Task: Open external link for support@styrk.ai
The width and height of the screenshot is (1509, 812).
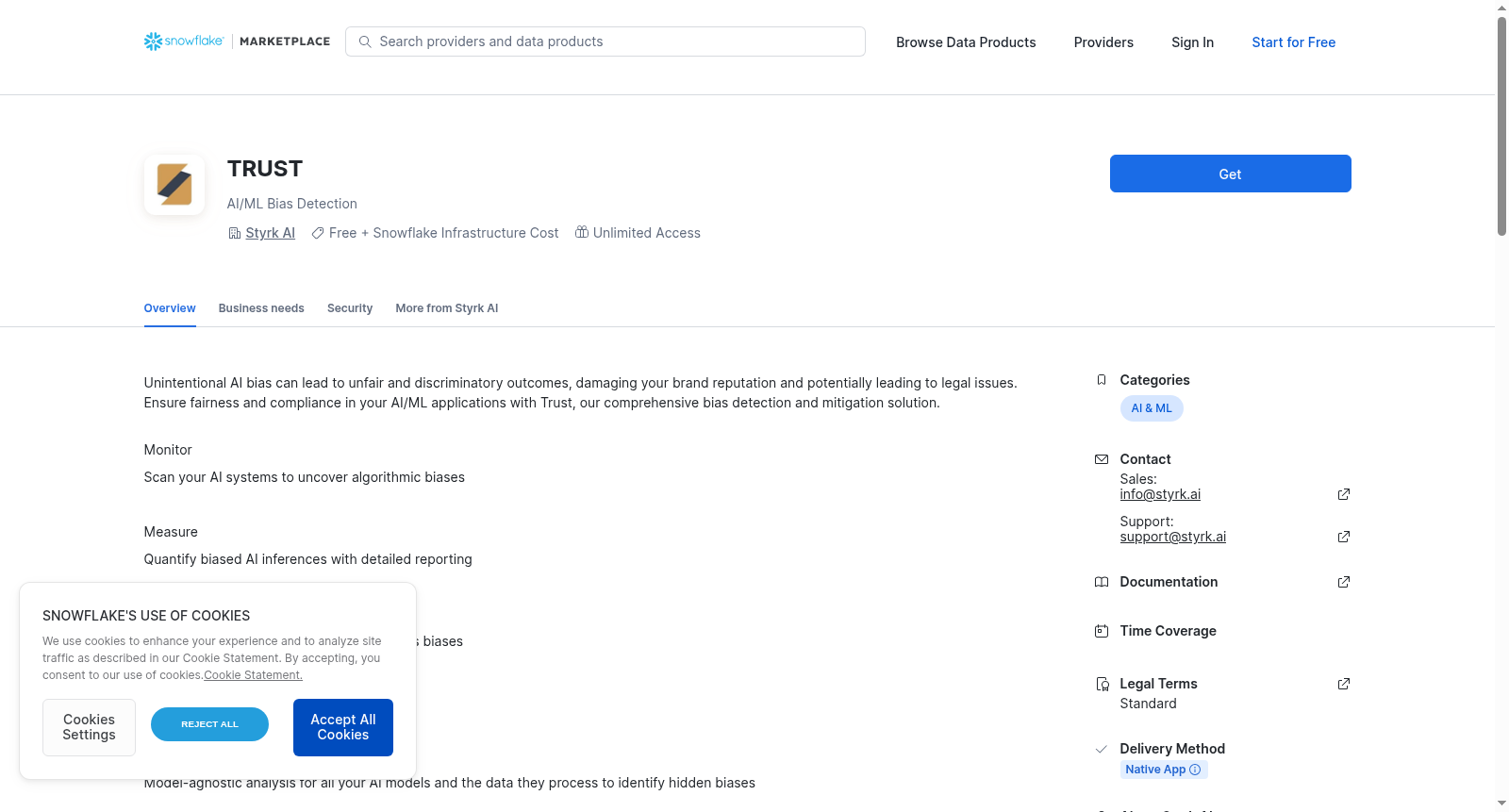Action: pyautogui.click(x=1344, y=537)
